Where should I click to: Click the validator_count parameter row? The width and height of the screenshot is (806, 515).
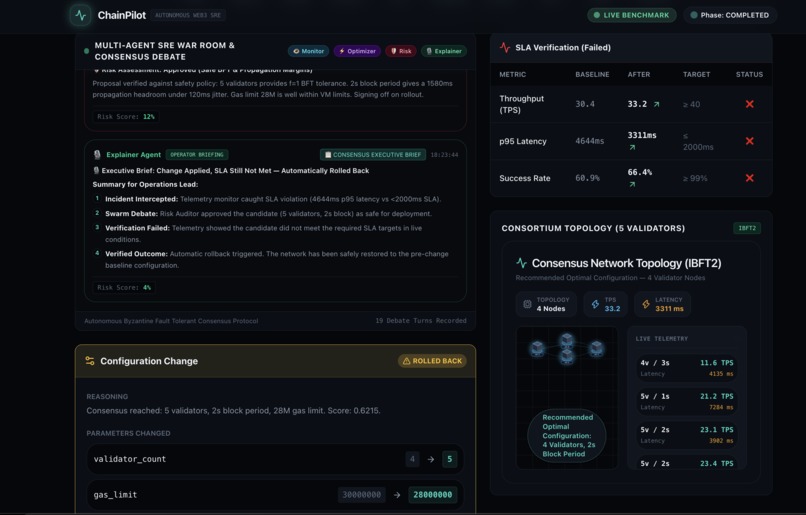[x=275, y=459]
